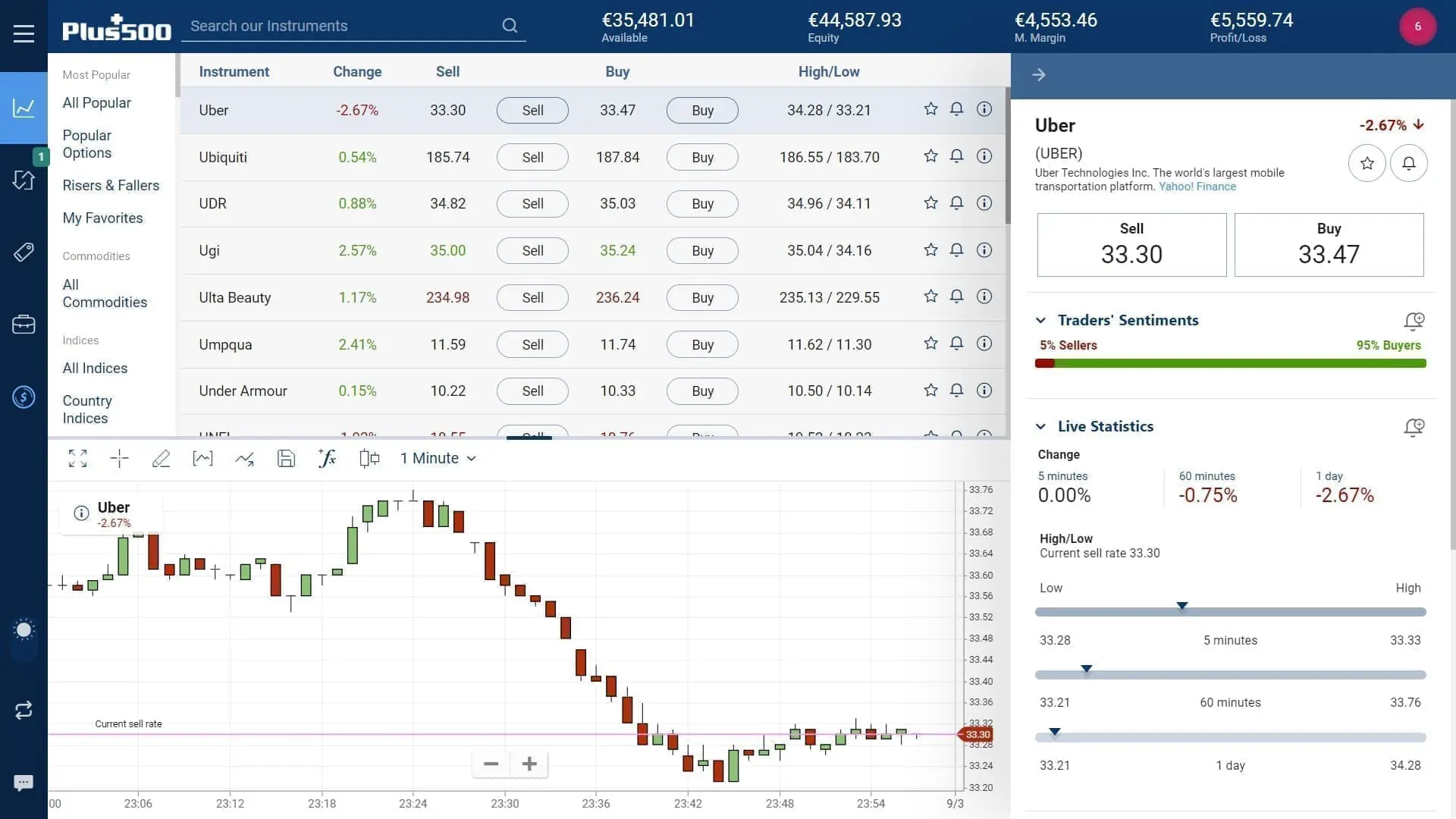Click the 5 minutes High/Low range slider
Image resolution: width=1456 pixels, height=819 pixels.
pos(1230,611)
